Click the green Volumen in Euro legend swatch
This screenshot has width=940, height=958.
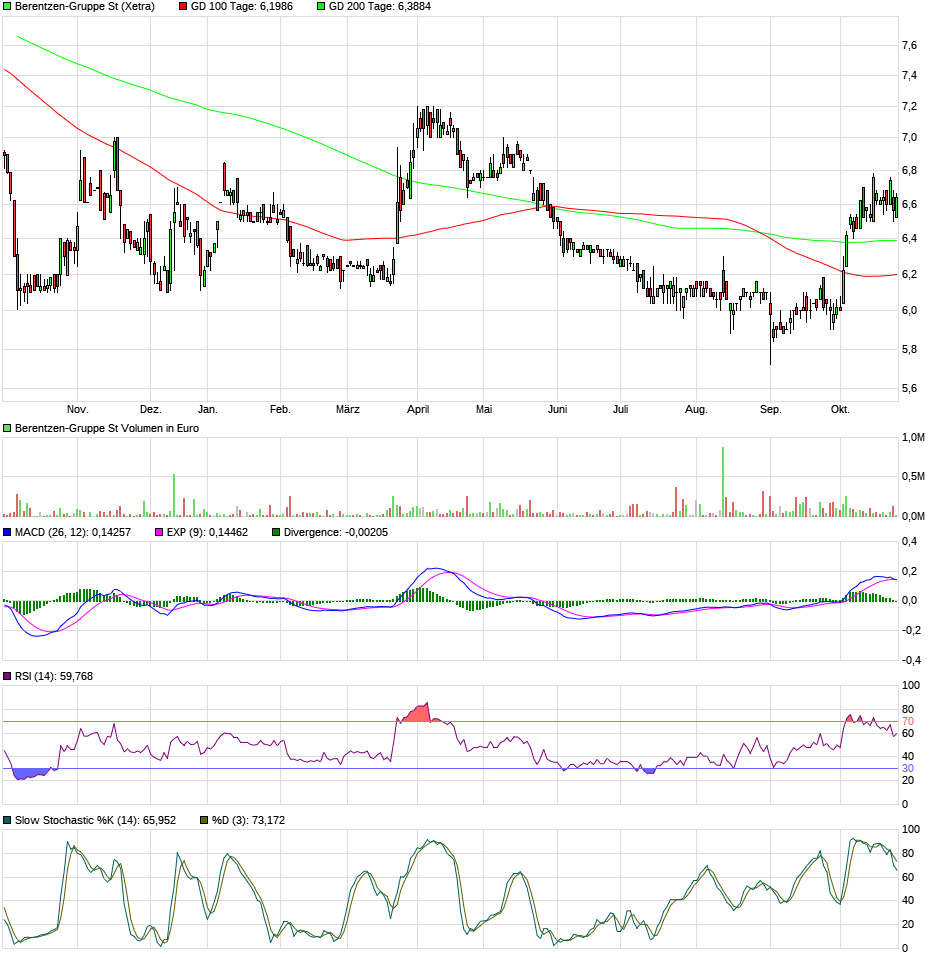7,428
